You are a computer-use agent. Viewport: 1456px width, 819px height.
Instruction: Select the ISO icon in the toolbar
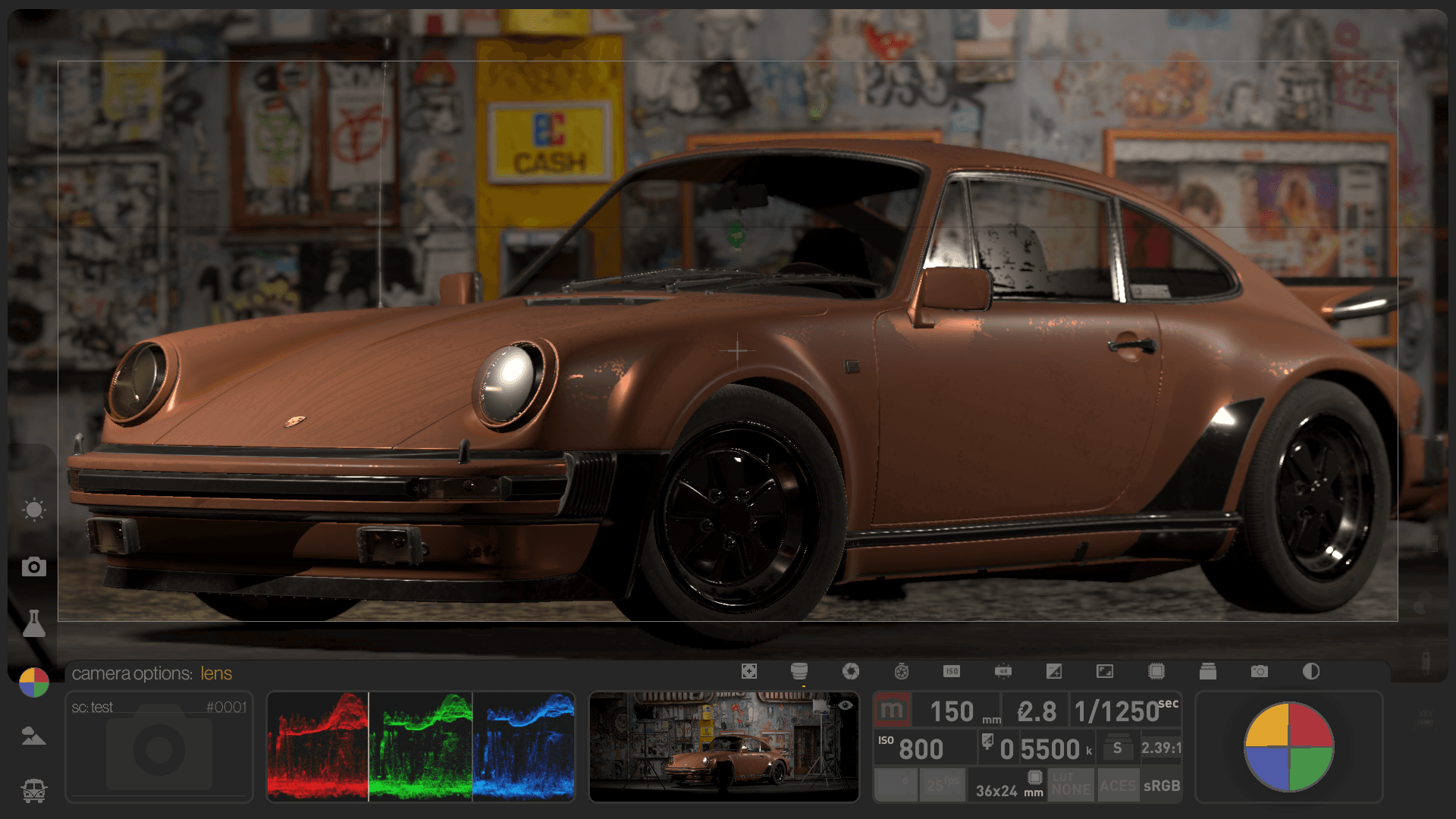952,671
